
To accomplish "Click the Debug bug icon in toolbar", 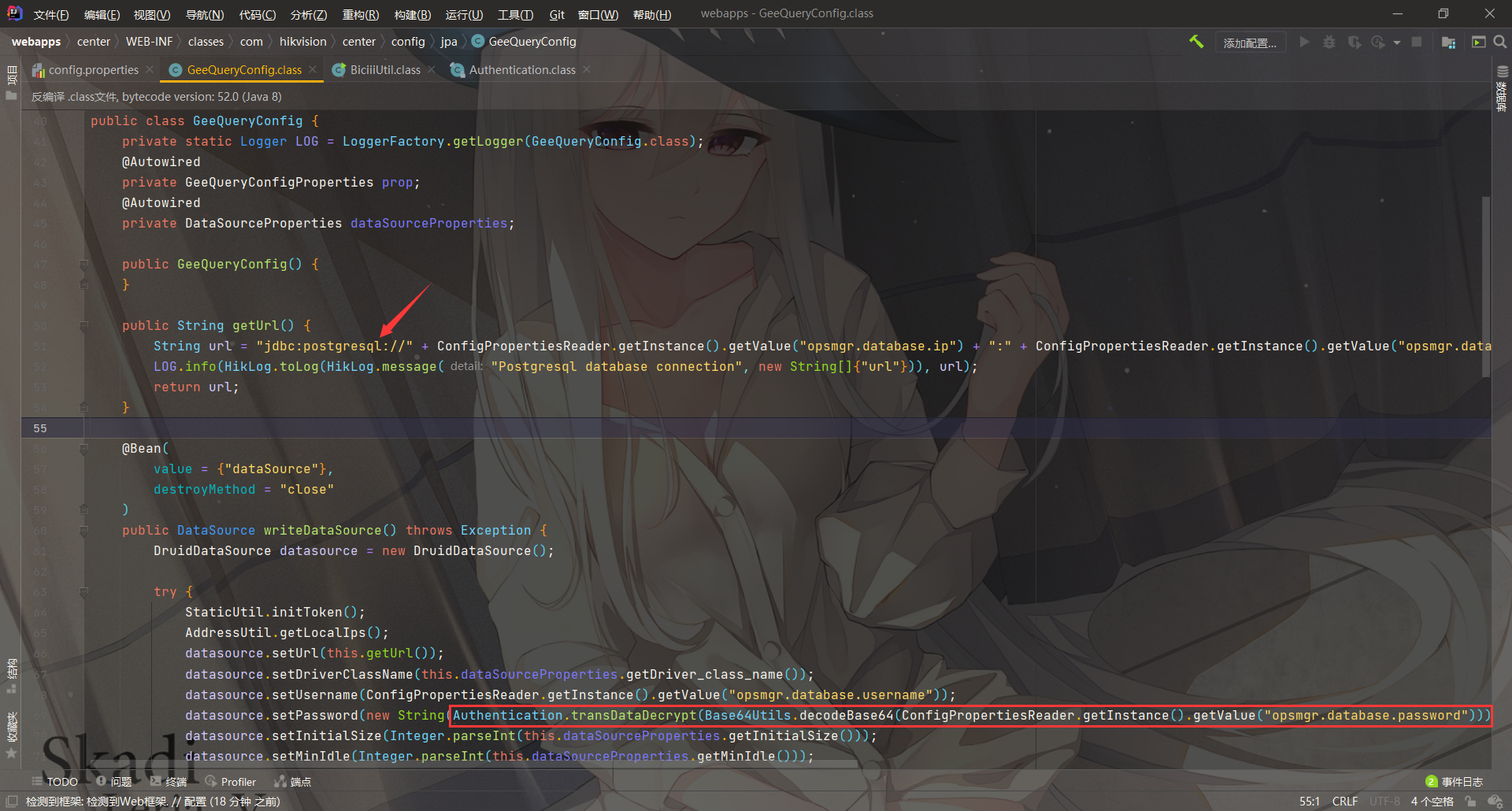I will pos(1329,42).
